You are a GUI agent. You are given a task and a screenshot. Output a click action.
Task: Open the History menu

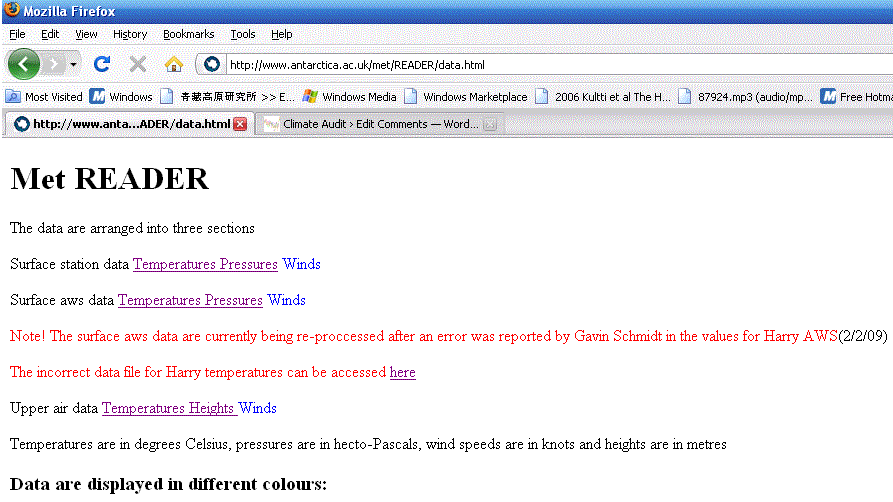pyautogui.click(x=130, y=34)
